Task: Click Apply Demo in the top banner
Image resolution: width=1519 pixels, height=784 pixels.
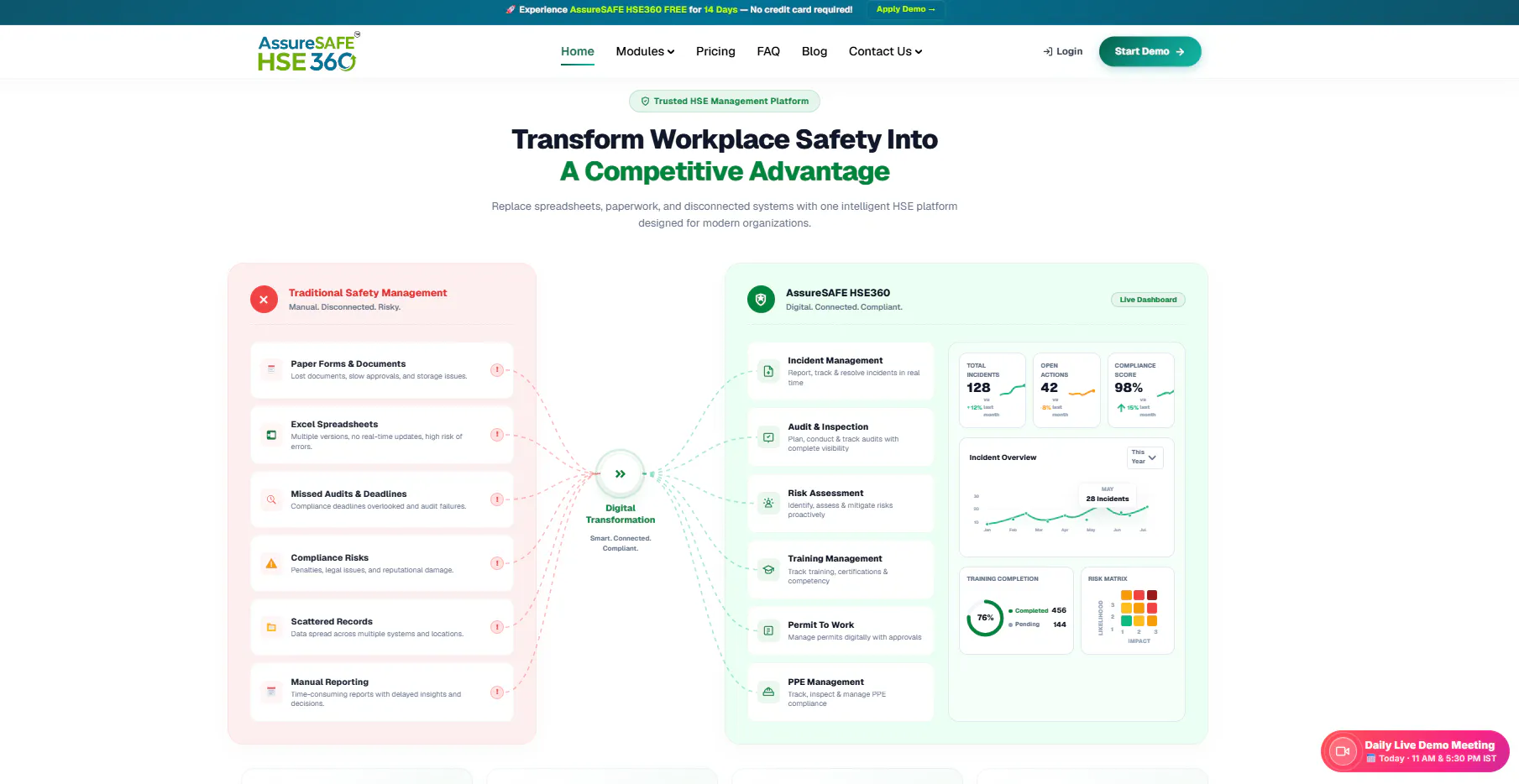Action: (x=905, y=9)
